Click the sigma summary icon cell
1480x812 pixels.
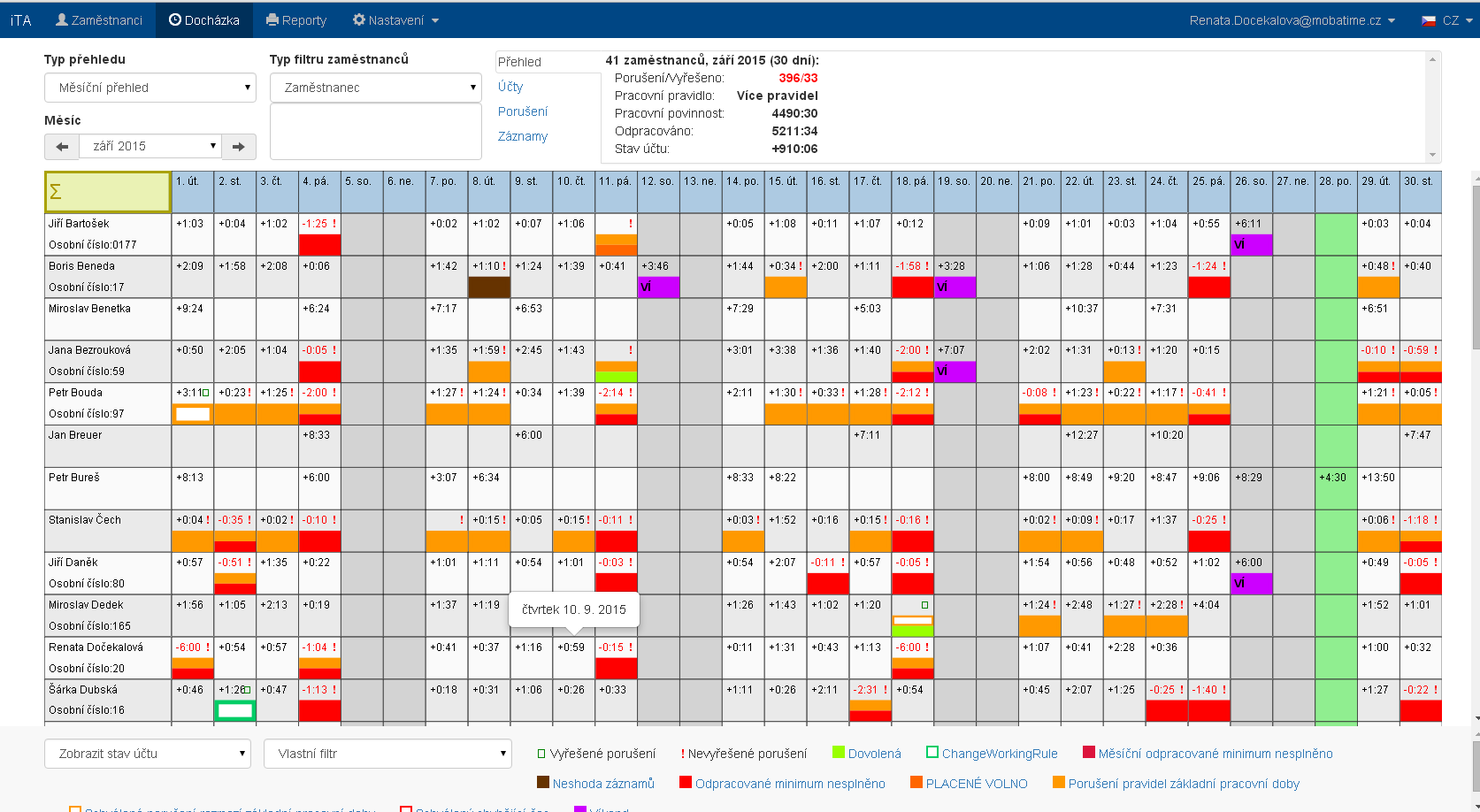coord(107,192)
